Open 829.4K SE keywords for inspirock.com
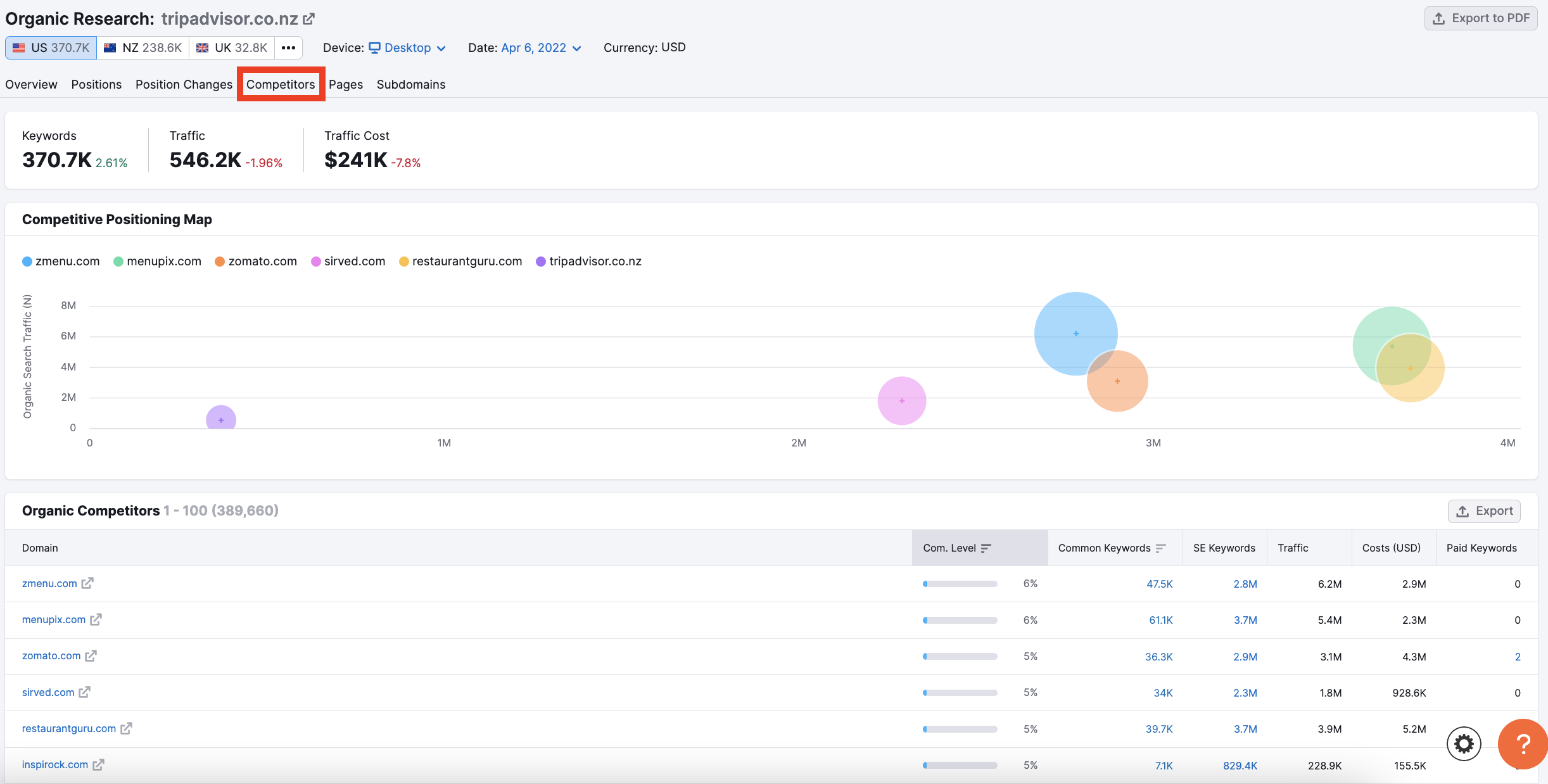 click(1240, 766)
